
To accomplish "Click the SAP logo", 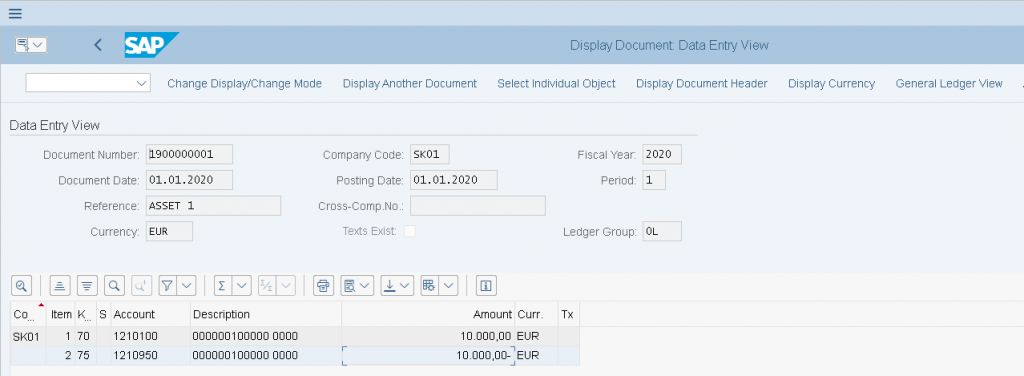I will click(152, 45).
